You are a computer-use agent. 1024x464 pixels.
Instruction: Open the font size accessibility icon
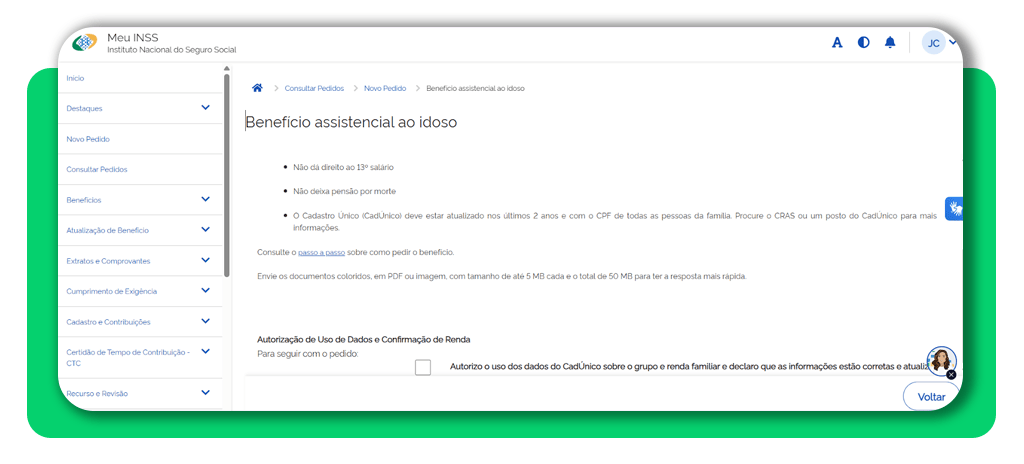point(837,43)
